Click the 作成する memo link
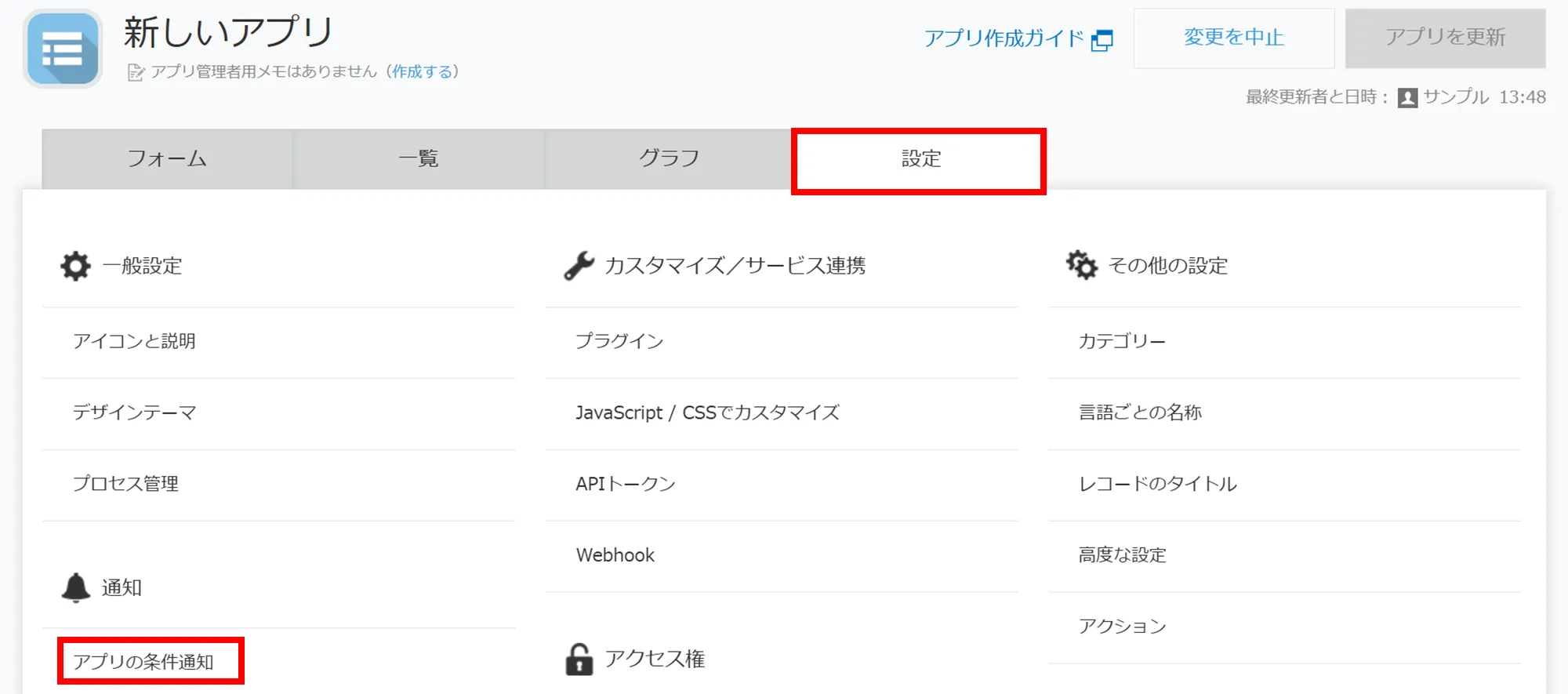Image resolution: width=1568 pixels, height=694 pixels. [x=423, y=72]
